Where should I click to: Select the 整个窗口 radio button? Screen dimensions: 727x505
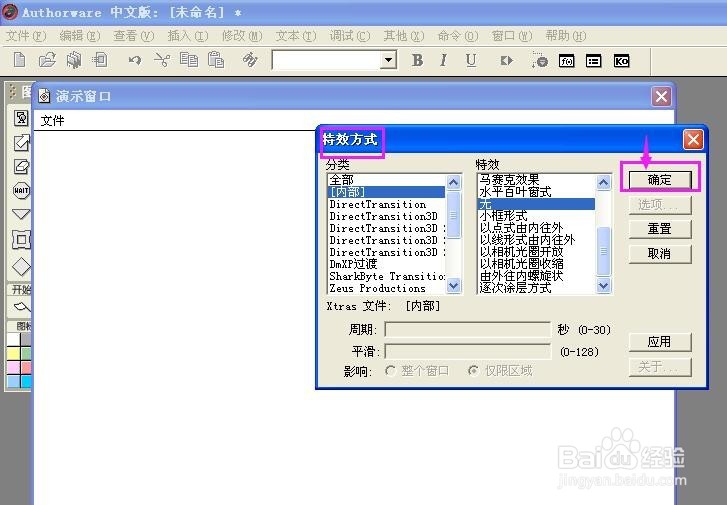(x=390, y=371)
